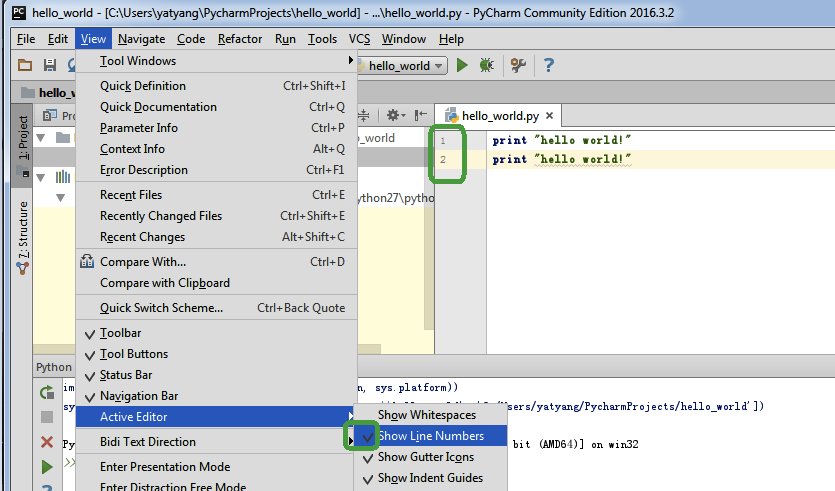This screenshot has width=835, height=491.
Task: Open the Tools menu
Action: point(322,39)
